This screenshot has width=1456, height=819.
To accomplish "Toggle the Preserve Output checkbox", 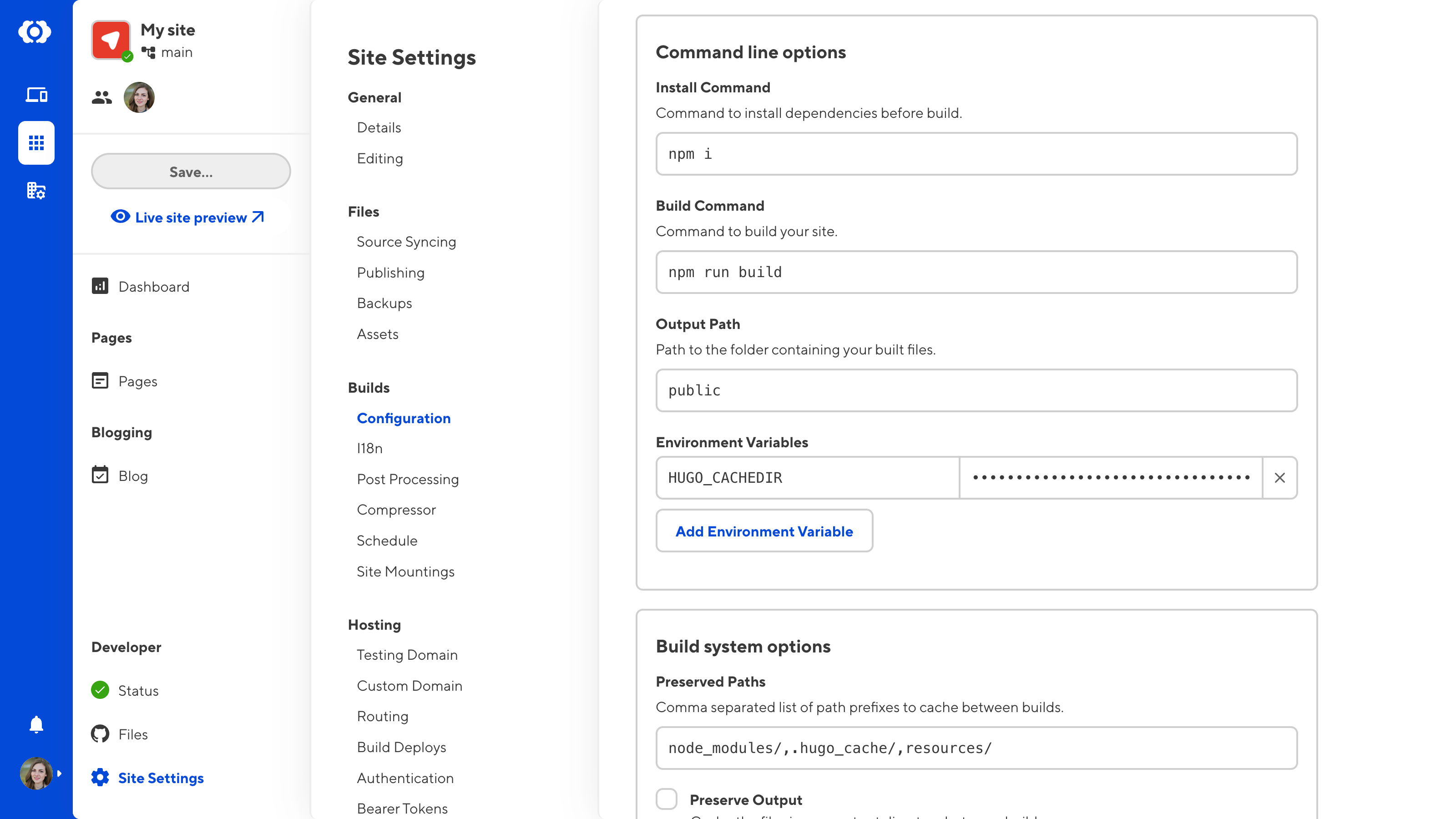I will coord(667,800).
